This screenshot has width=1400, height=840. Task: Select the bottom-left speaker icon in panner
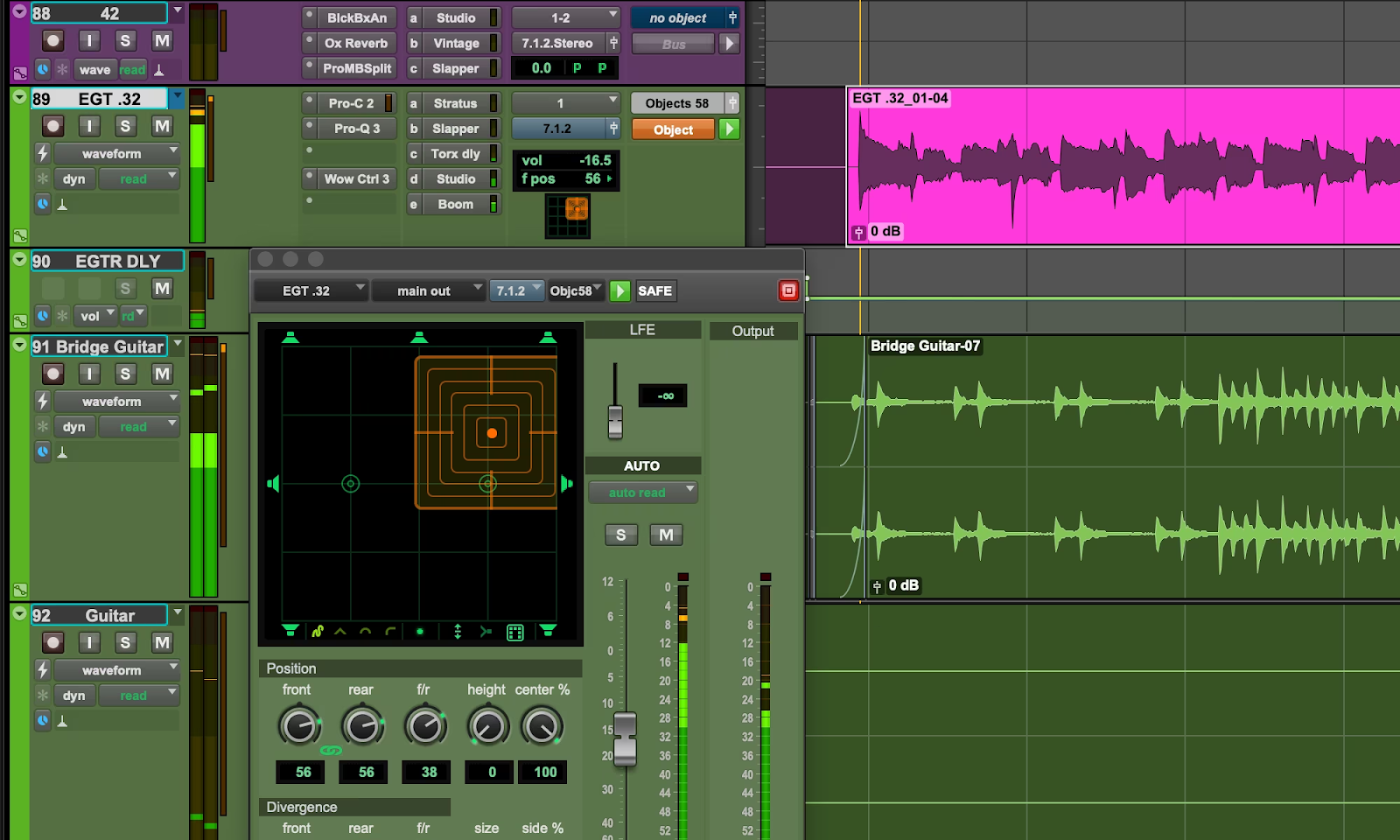pyautogui.click(x=290, y=630)
